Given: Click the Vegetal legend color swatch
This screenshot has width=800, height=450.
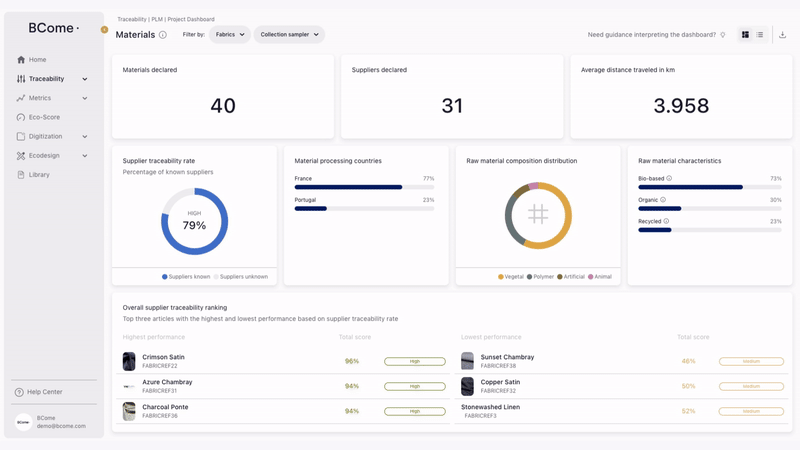Looking at the screenshot, I should 501,277.
